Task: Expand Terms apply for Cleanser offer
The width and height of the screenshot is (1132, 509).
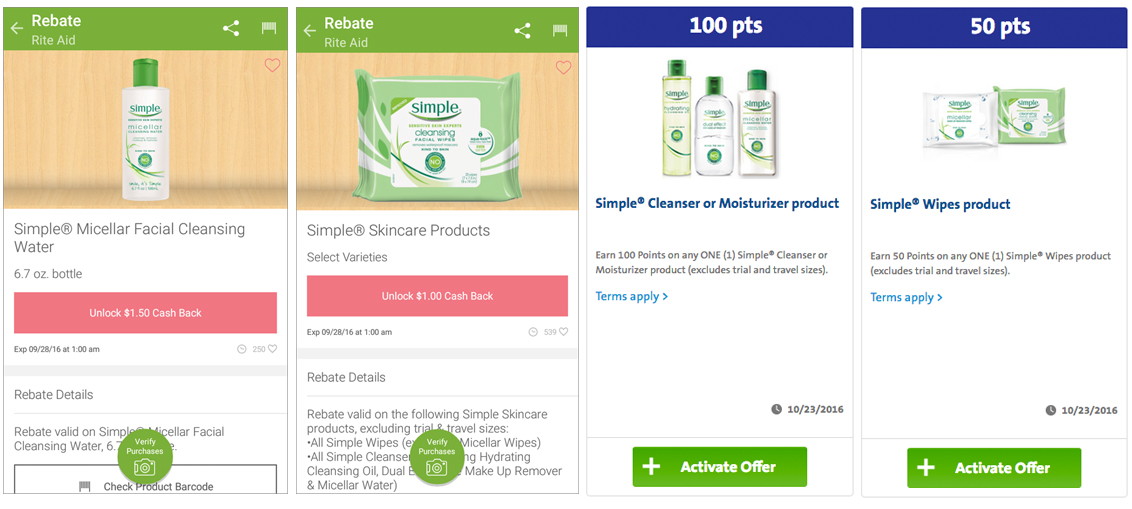Action: (x=632, y=296)
